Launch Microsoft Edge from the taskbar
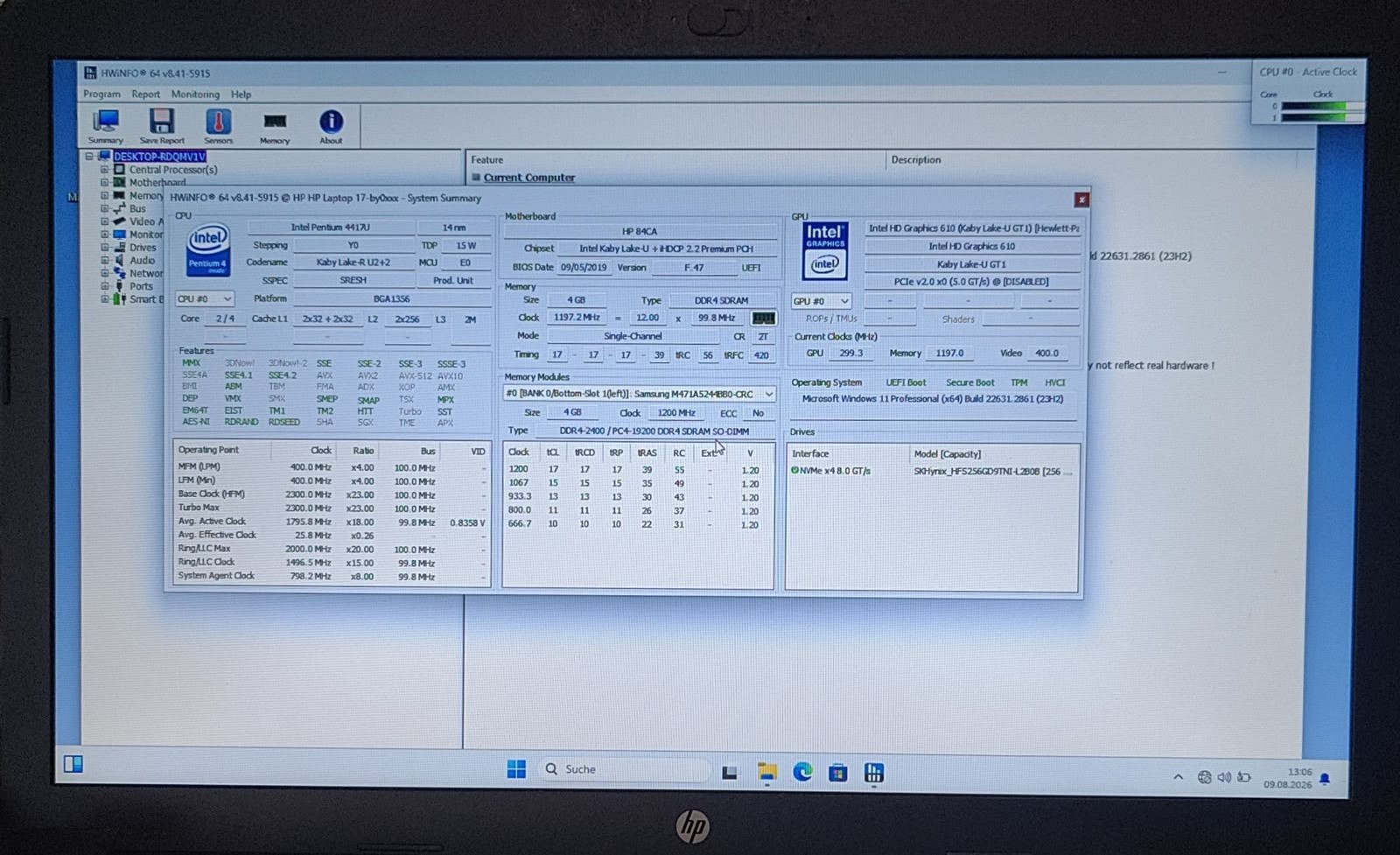This screenshot has width=1400, height=855. pos(802,771)
